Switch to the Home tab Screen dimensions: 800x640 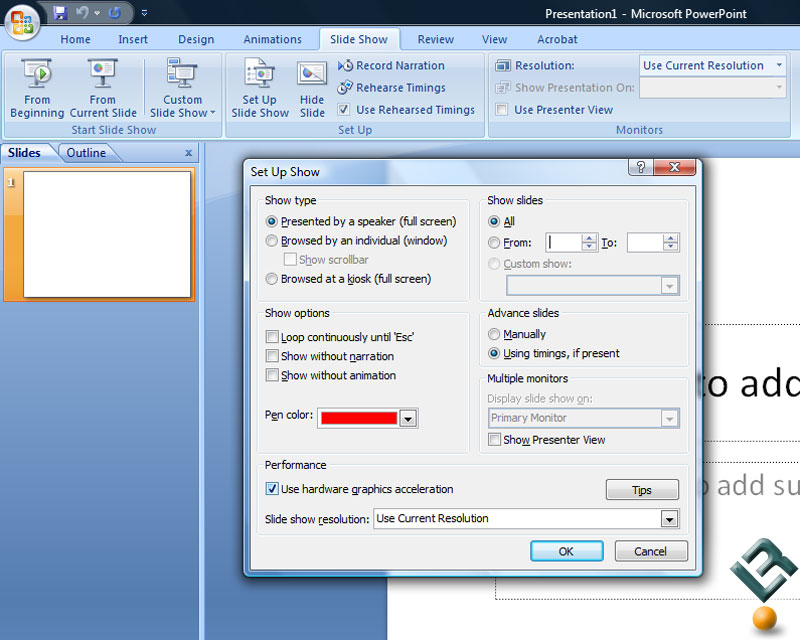pos(75,39)
